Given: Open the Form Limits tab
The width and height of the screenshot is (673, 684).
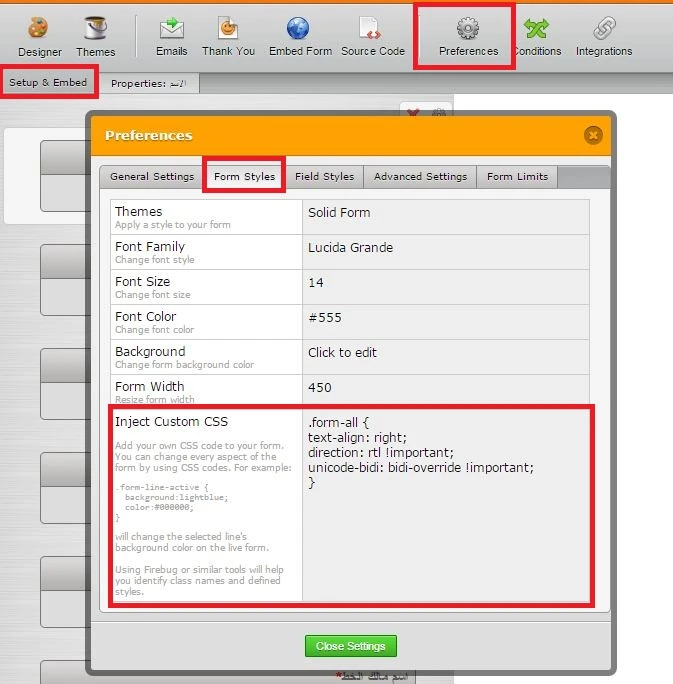Looking at the screenshot, I should point(517,177).
